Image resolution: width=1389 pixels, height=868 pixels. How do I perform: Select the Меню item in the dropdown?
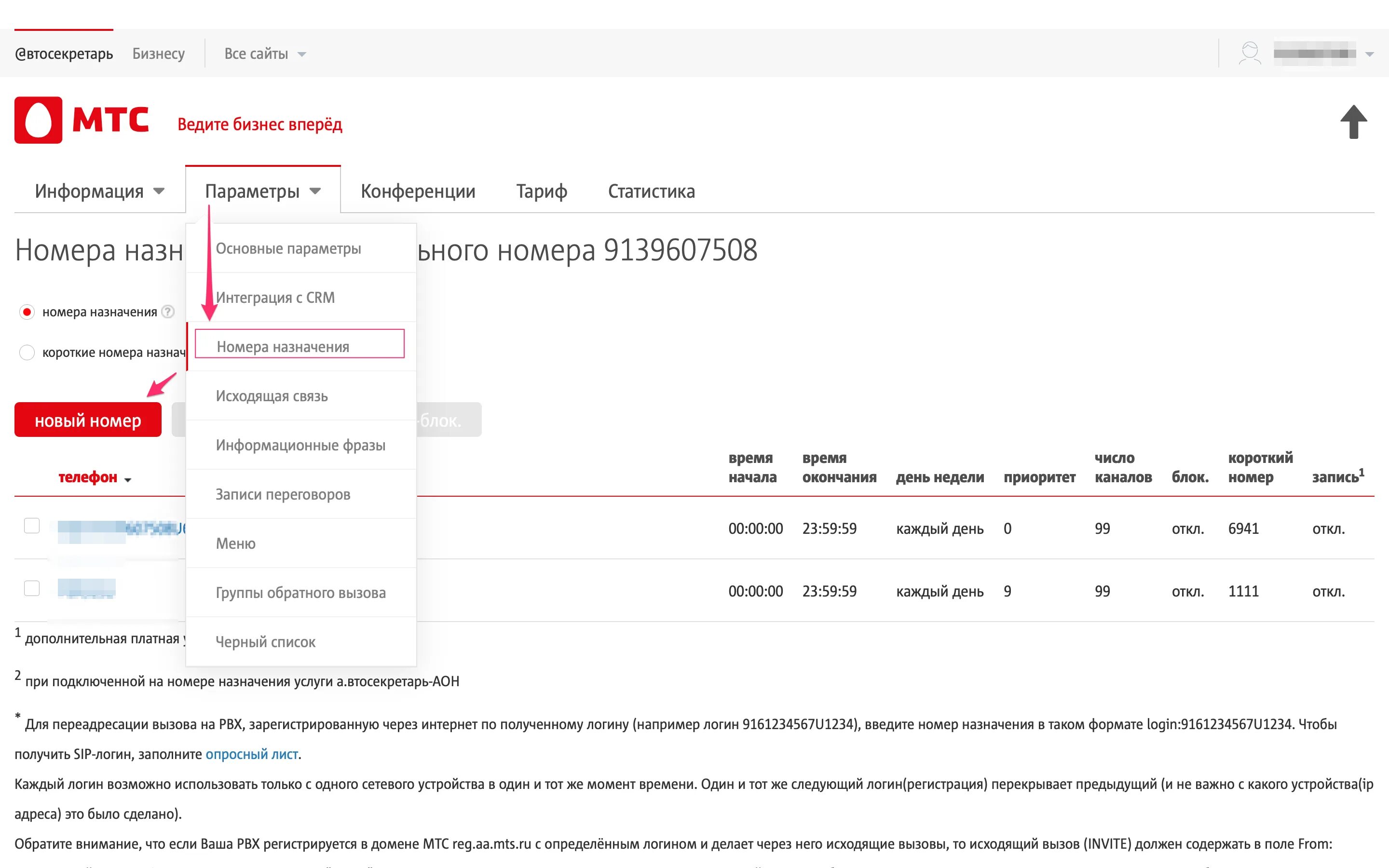pyautogui.click(x=301, y=543)
